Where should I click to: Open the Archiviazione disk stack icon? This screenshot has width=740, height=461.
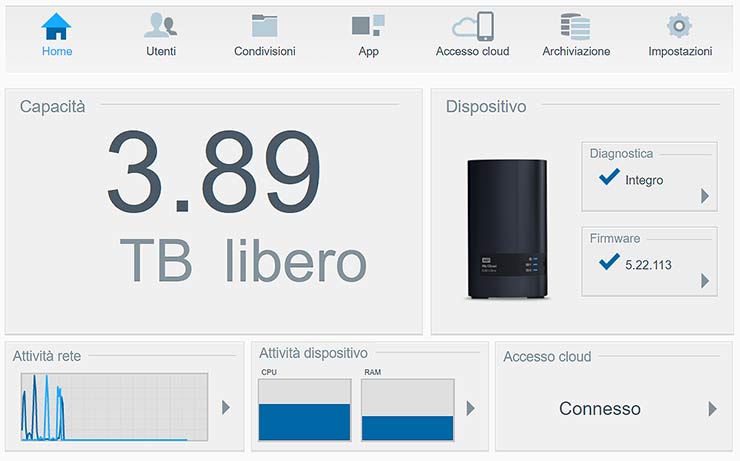point(576,25)
